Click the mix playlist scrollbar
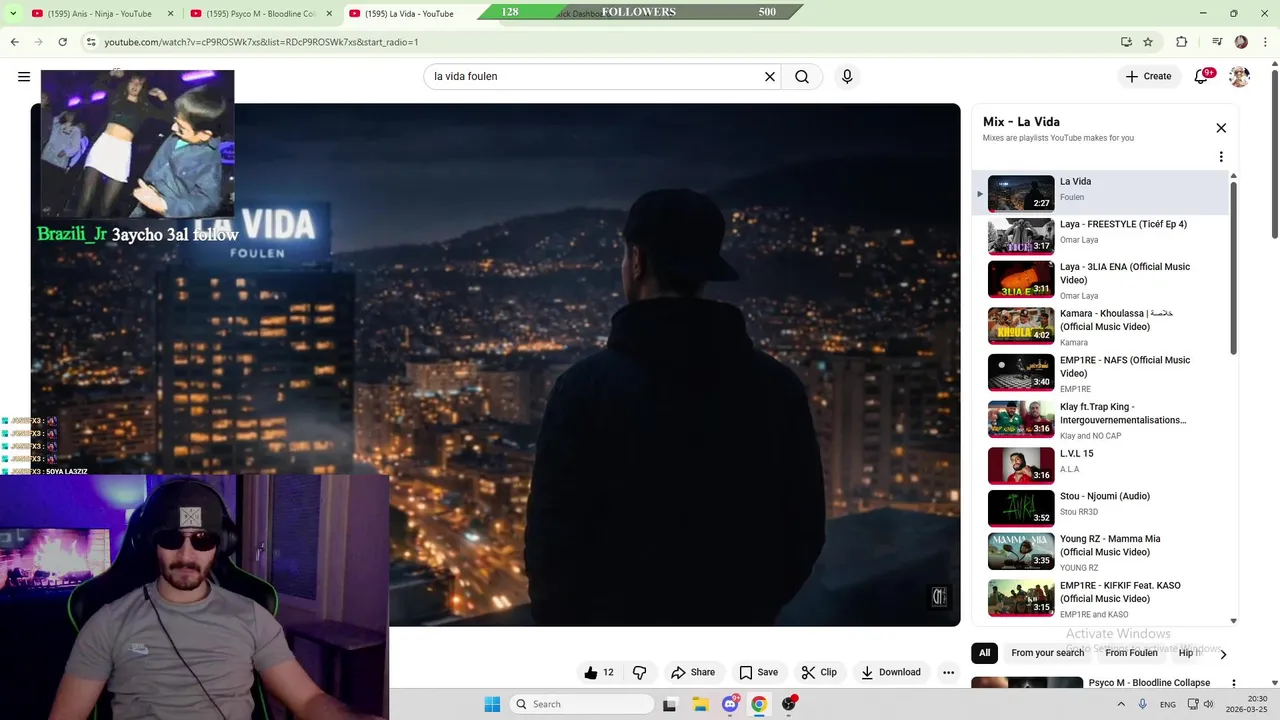This screenshot has width=1280, height=720. (x=1233, y=267)
